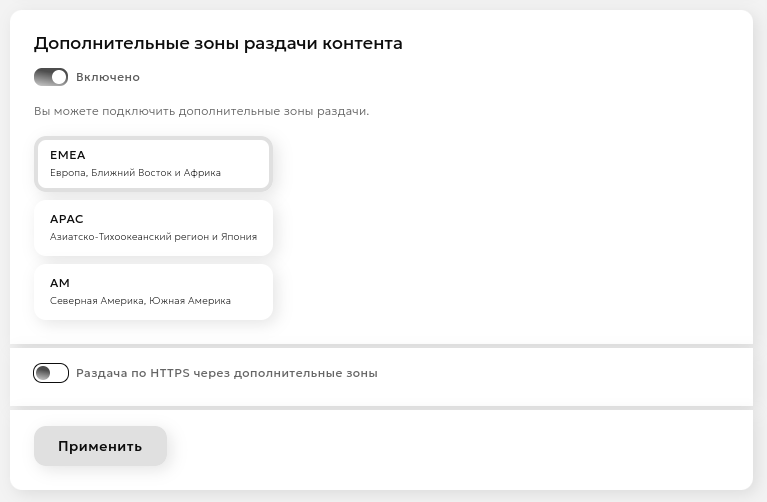
Task: Click heading Дополнительные зоны раздачи контента
Action: (x=218, y=43)
